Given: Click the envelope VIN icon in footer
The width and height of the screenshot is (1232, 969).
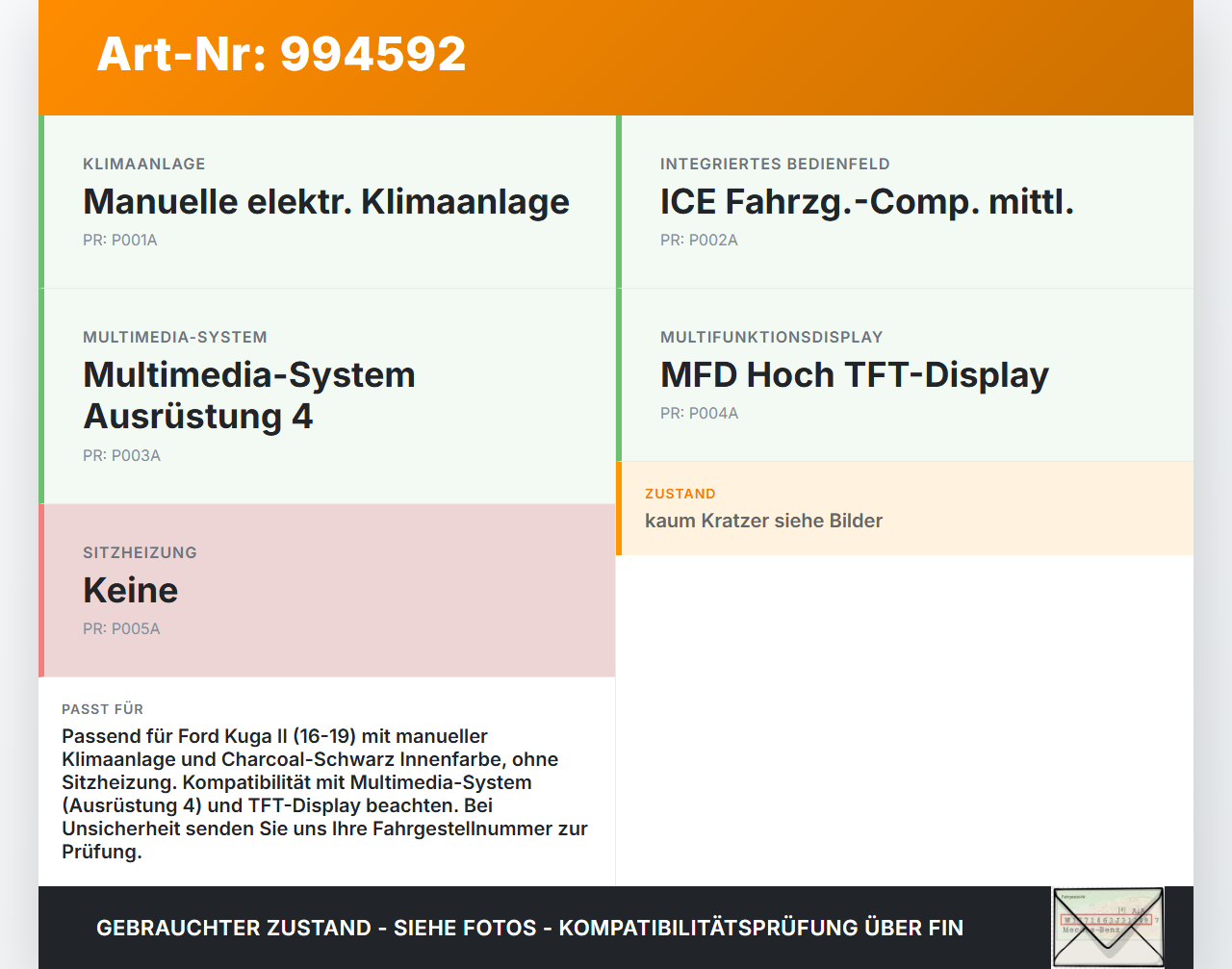Looking at the screenshot, I should point(1108,927).
